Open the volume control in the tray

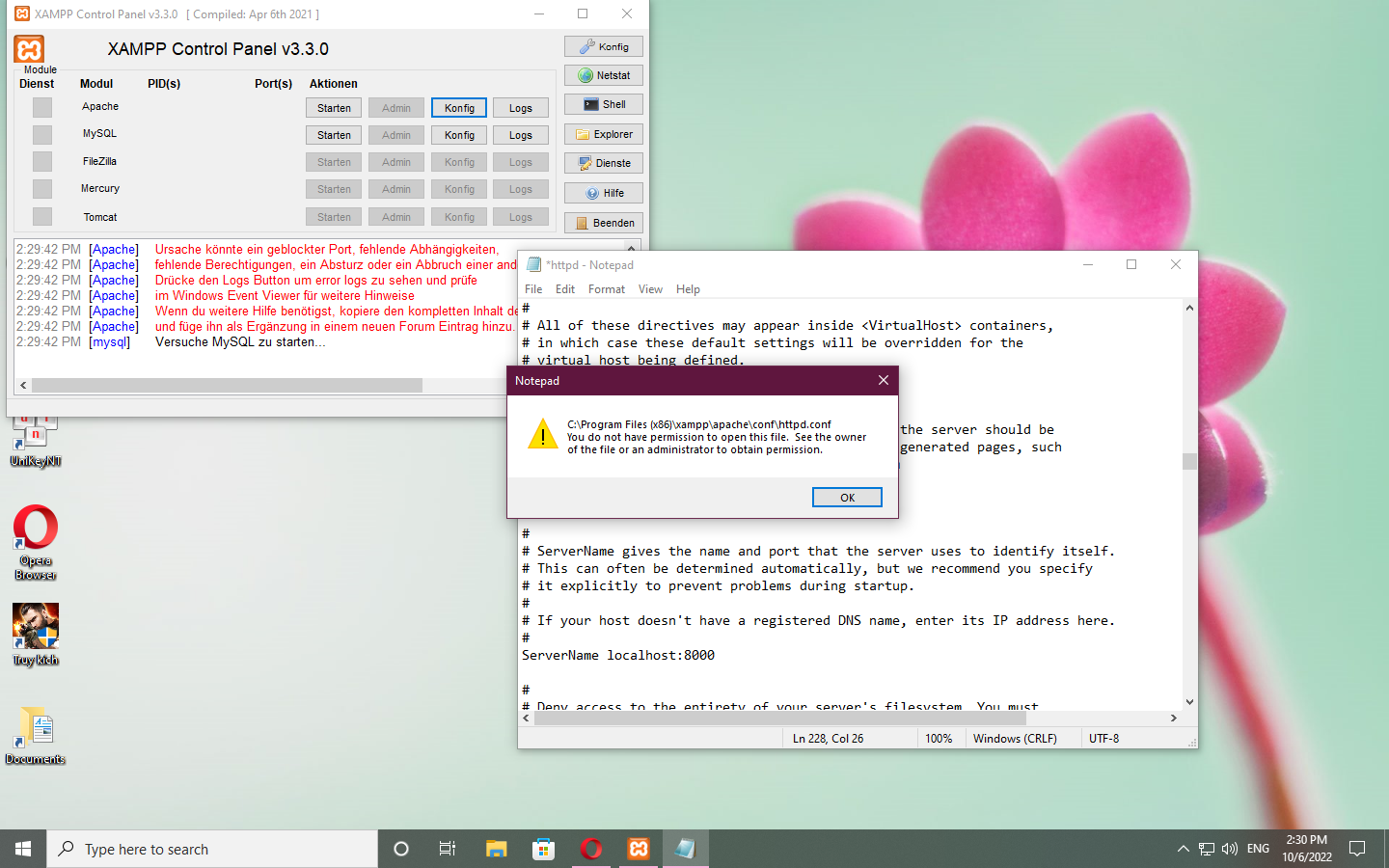(x=1230, y=849)
